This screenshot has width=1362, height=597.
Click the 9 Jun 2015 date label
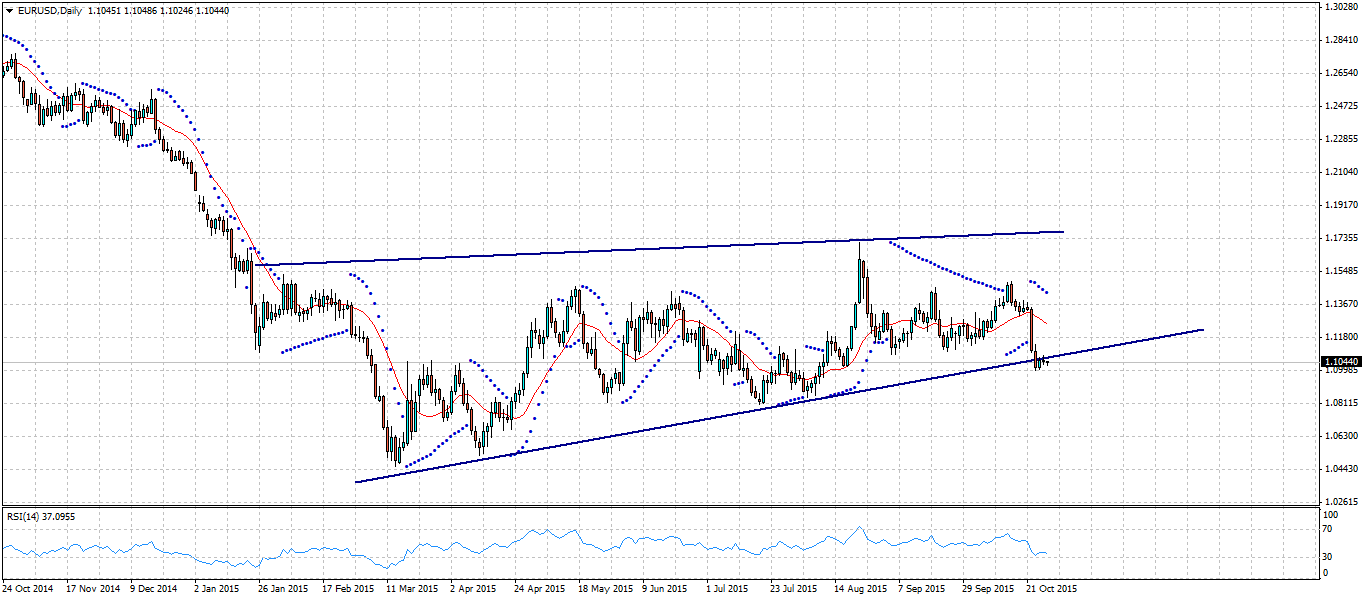[667, 588]
